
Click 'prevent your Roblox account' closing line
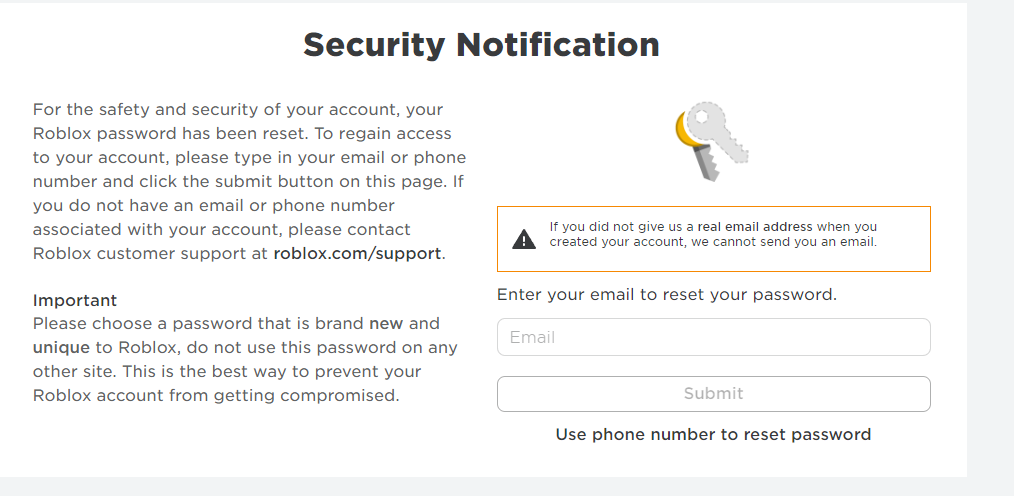[x=215, y=395]
